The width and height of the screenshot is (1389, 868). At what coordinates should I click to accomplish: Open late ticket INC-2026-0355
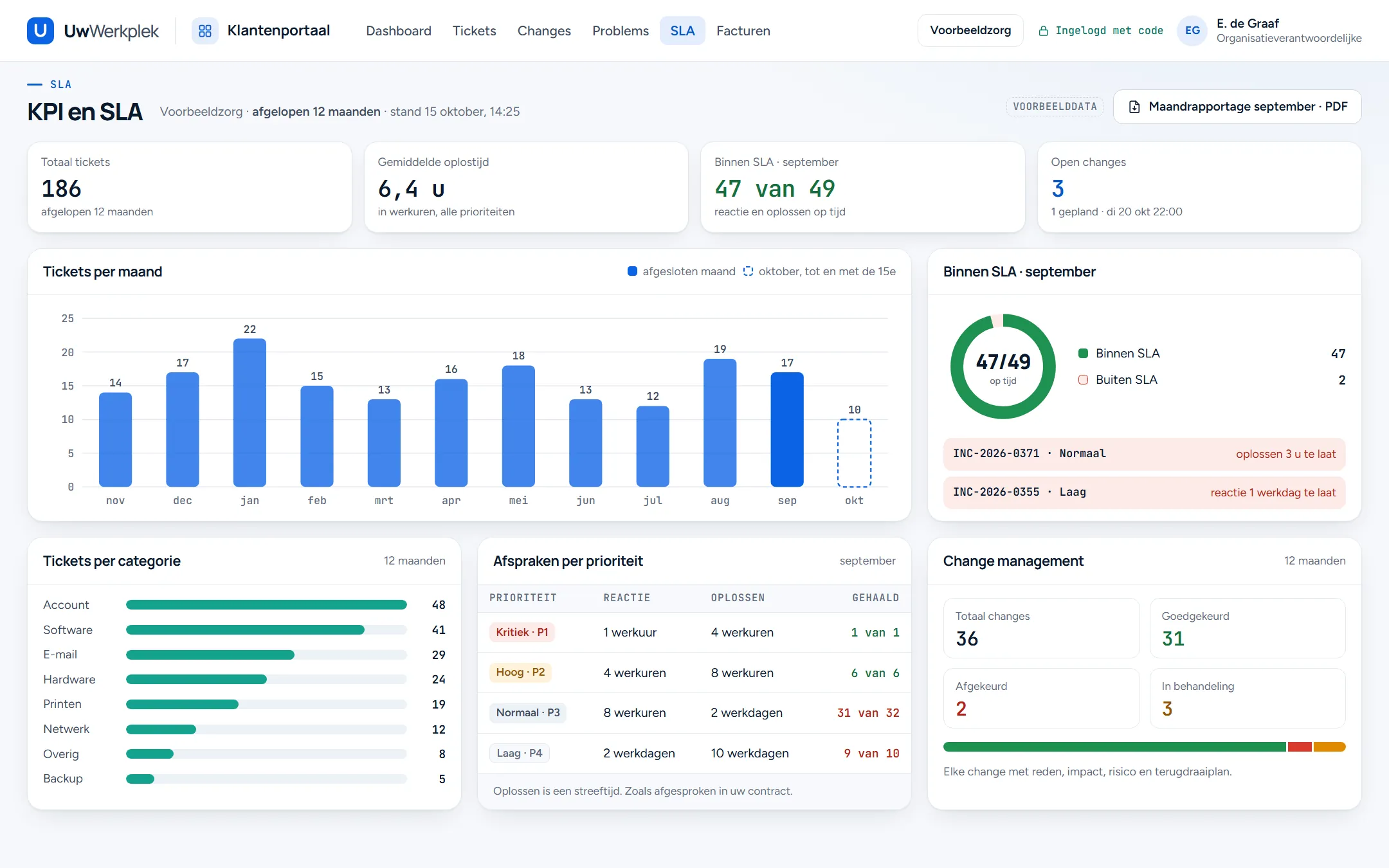pos(1144,493)
